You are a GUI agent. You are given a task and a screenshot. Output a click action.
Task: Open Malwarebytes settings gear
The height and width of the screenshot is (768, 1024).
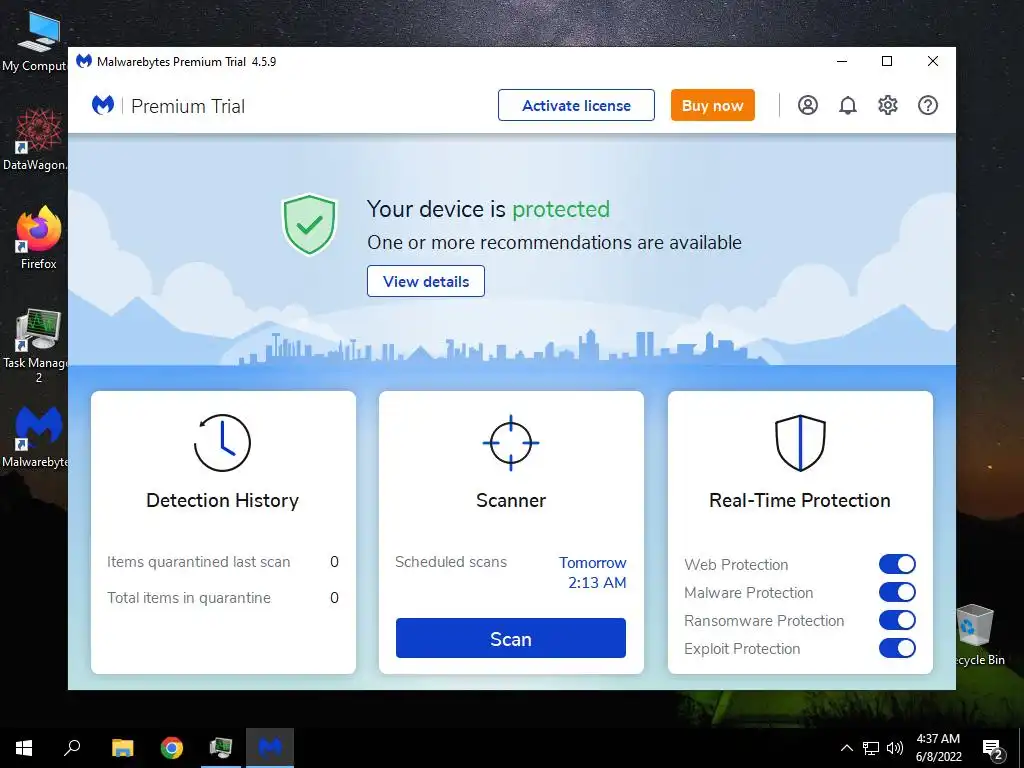(888, 105)
